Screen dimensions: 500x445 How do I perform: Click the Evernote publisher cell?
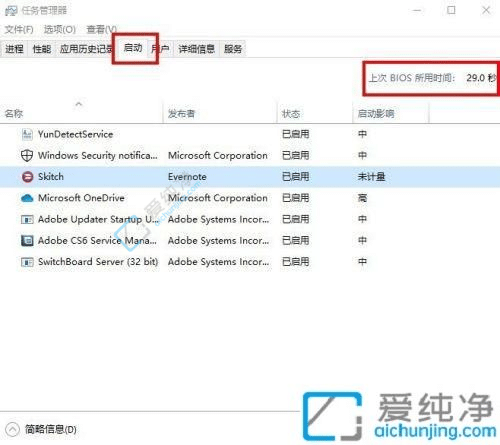187,177
